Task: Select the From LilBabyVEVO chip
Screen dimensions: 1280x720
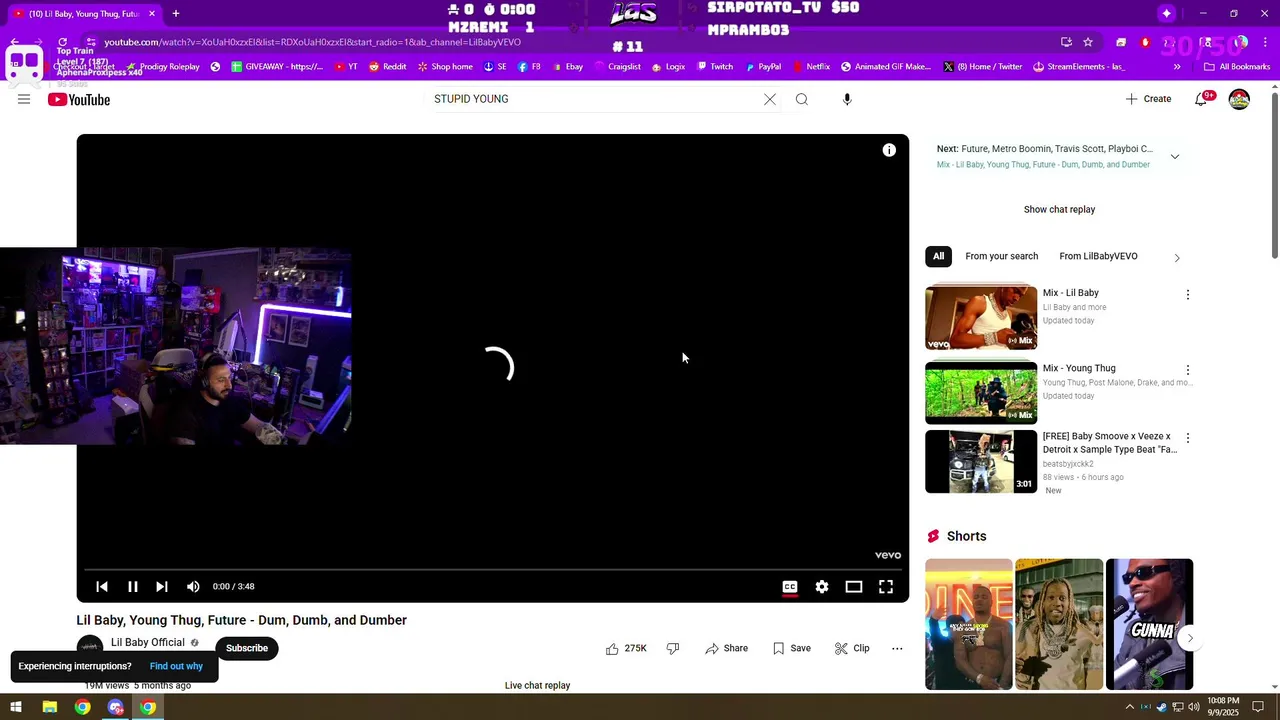Action: coord(1098,256)
